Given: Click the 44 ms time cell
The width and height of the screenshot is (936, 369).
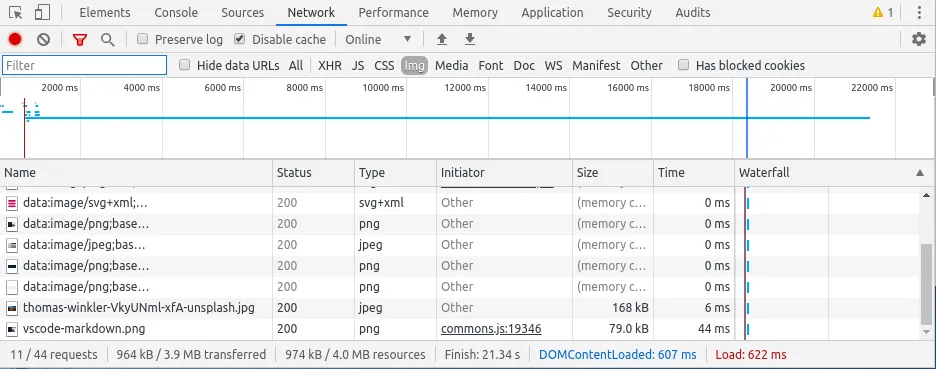Looking at the screenshot, I should pyautogui.click(x=714, y=329).
